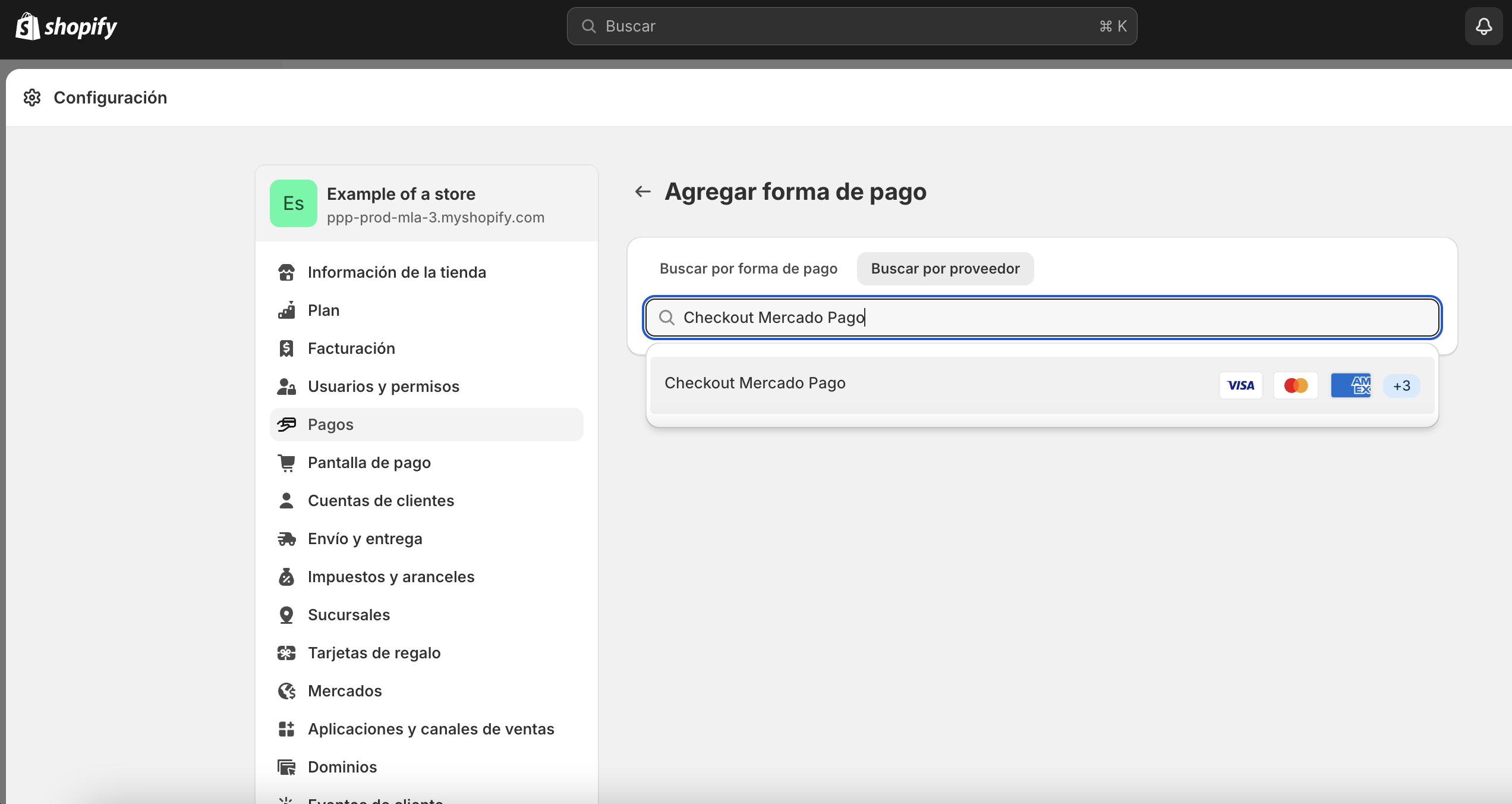The image size is (1512, 804).
Task: Click the +3 more payment methods badge
Action: (x=1401, y=386)
